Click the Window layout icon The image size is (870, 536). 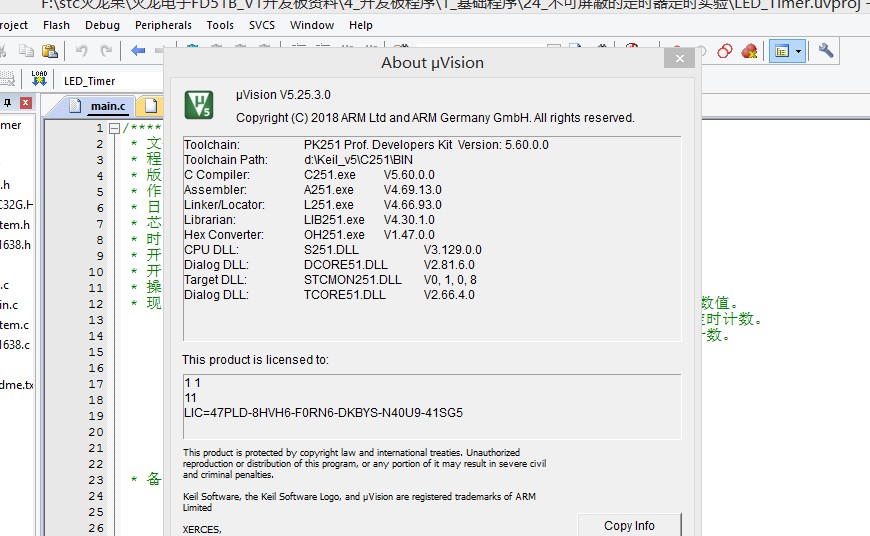(x=782, y=51)
